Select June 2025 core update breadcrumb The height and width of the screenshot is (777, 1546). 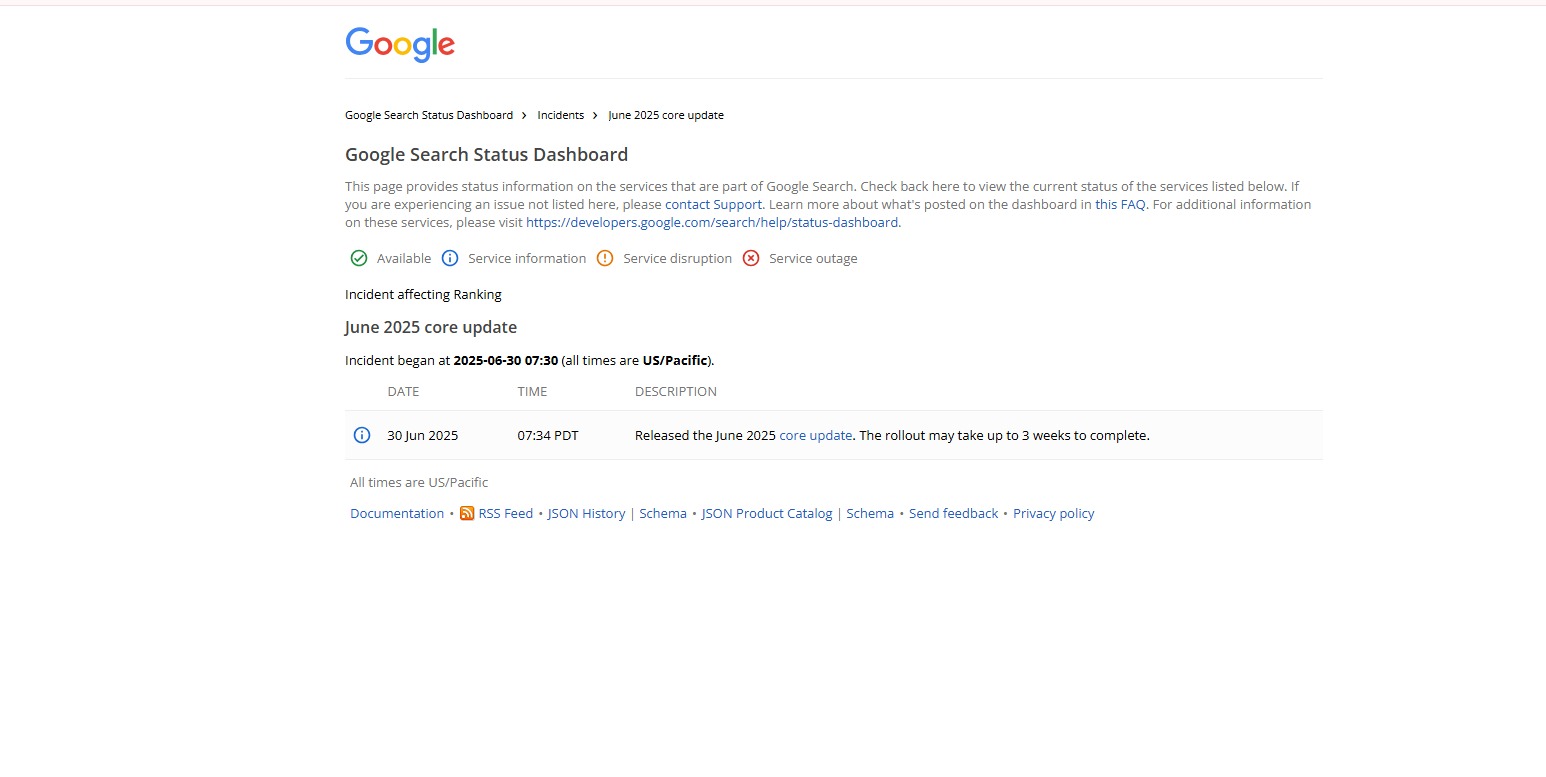click(x=666, y=115)
